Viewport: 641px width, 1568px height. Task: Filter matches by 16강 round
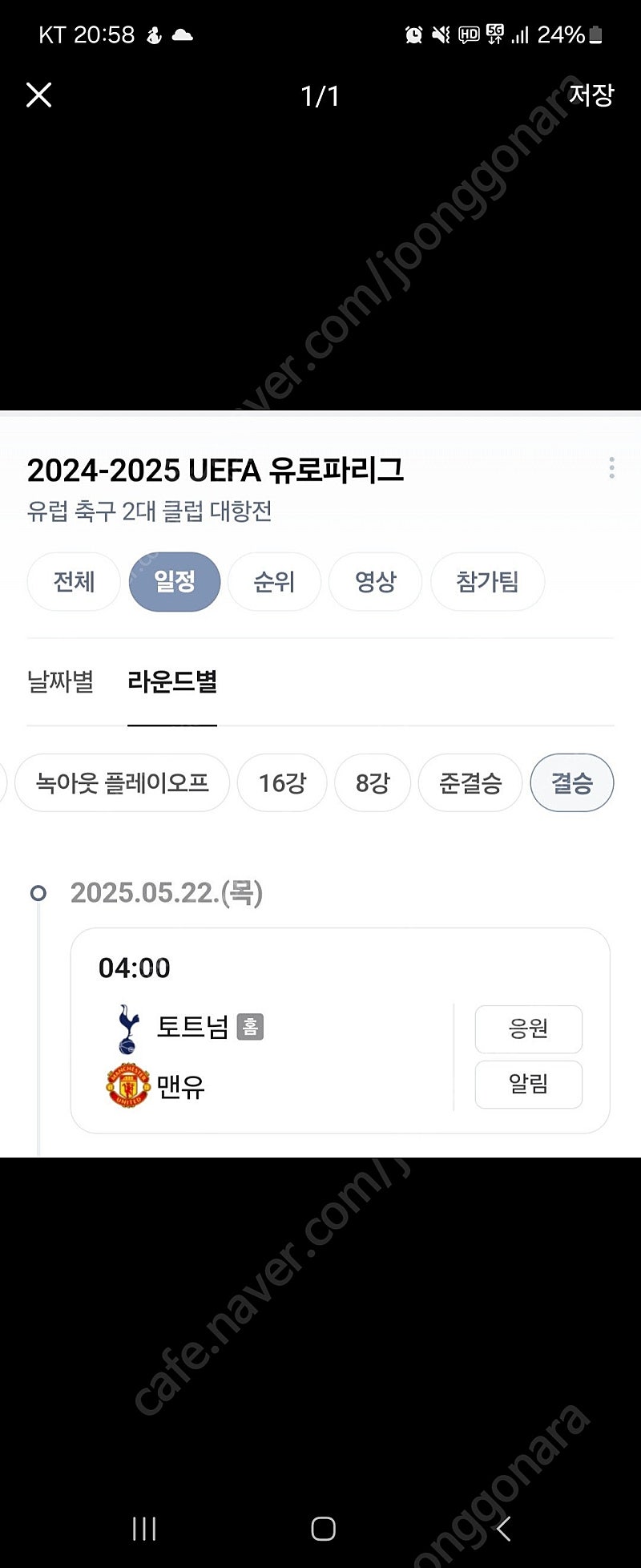point(282,782)
